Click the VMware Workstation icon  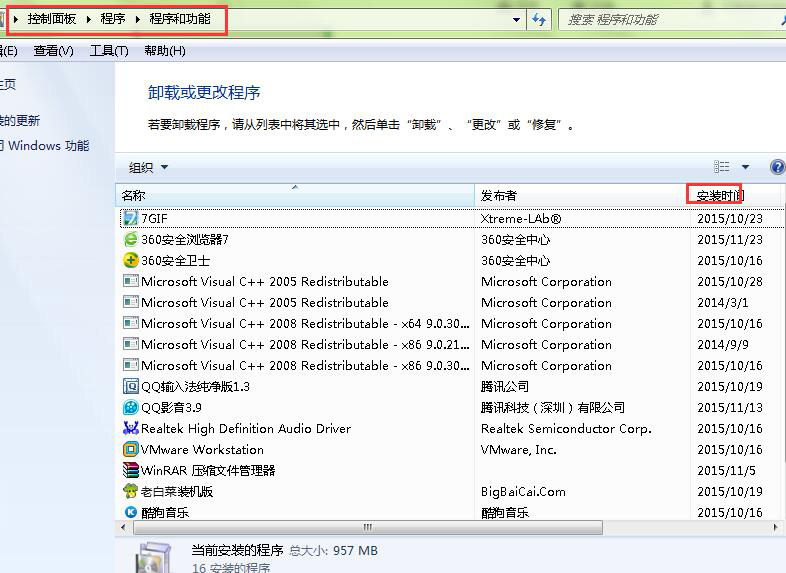pyautogui.click(x=130, y=449)
